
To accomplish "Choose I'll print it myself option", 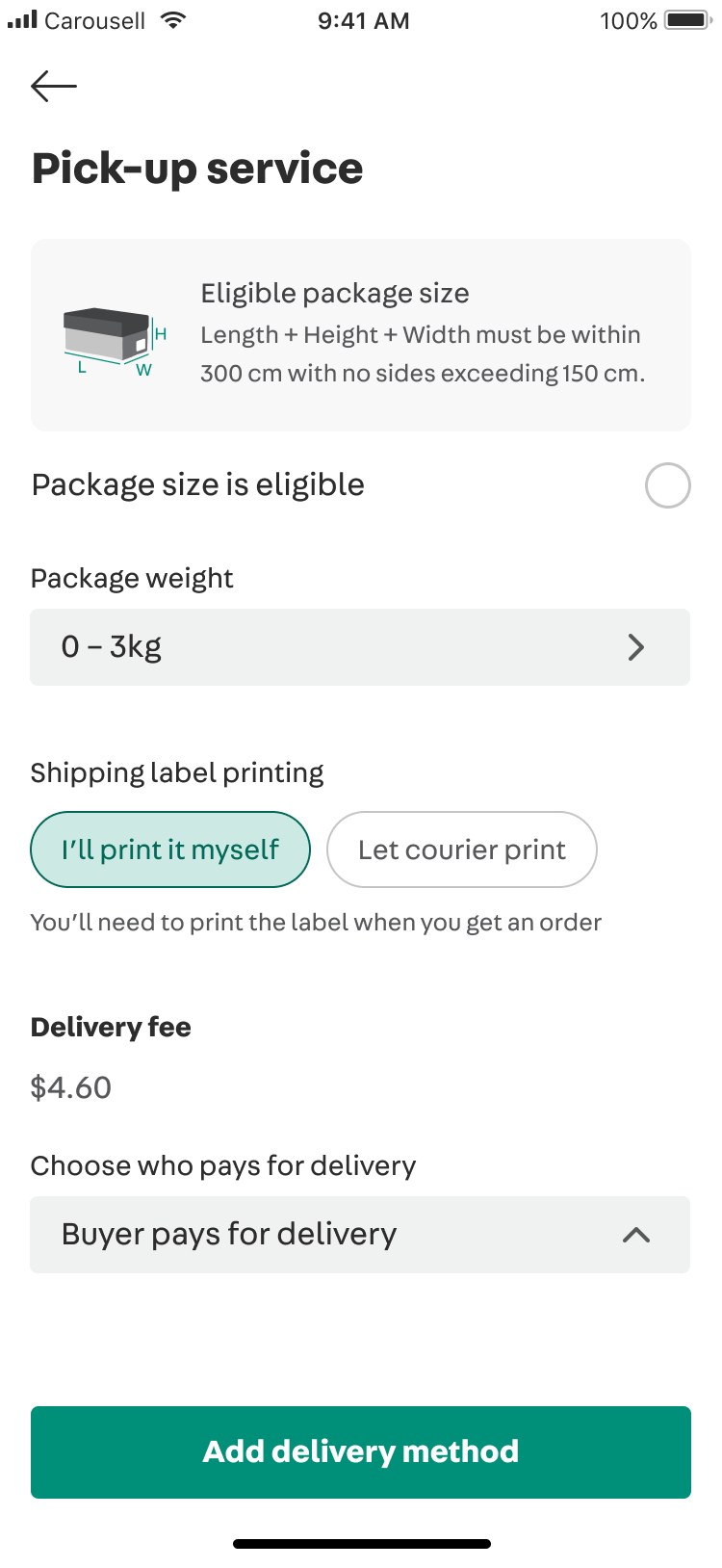I will coord(170,849).
